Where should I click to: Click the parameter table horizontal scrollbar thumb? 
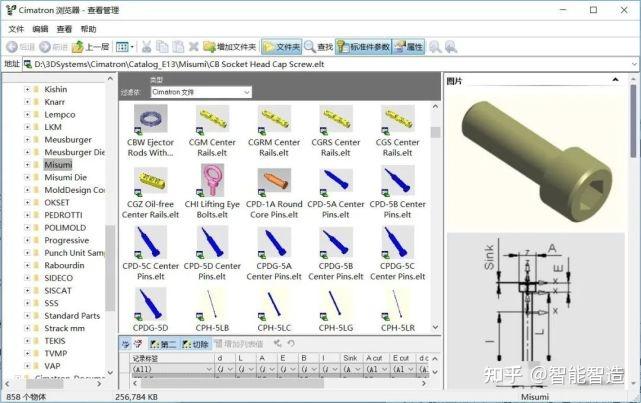pos(232,383)
